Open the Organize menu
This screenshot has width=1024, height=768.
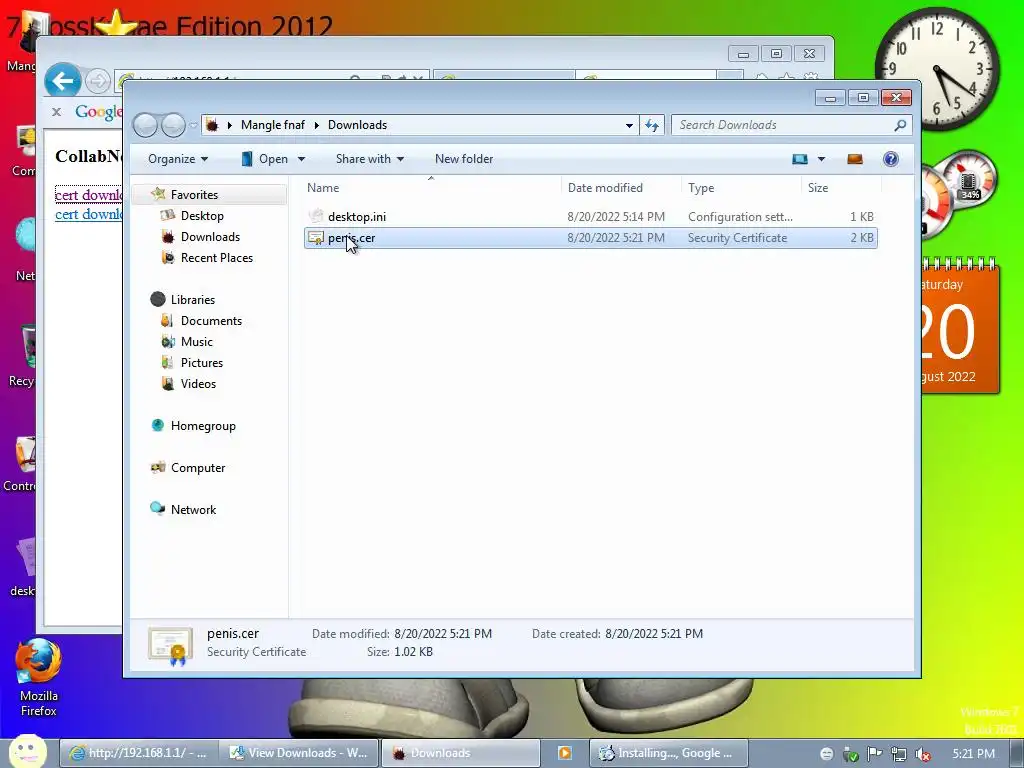178,159
